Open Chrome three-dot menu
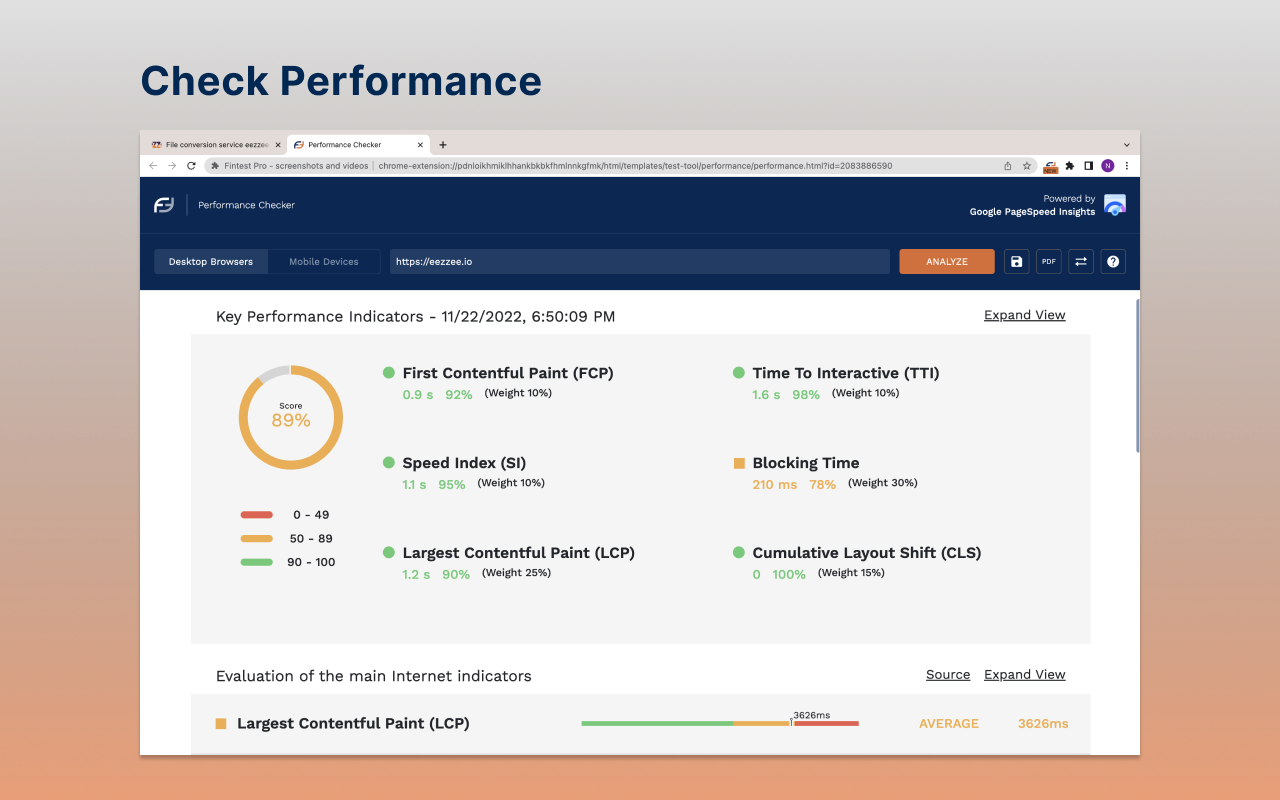Image resolution: width=1280 pixels, height=800 pixels. pyautogui.click(x=1127, y=166)
